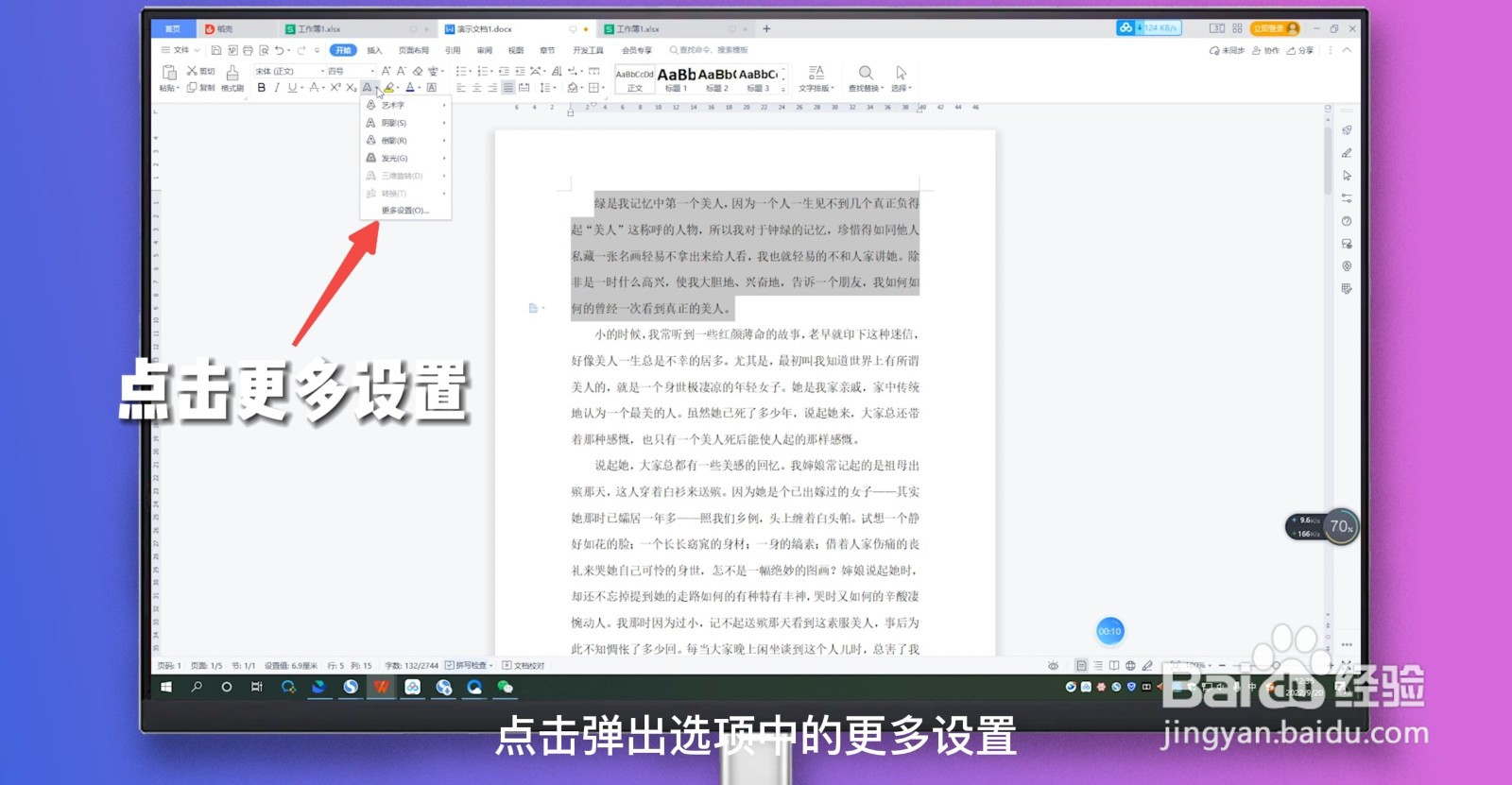Click the text effects A icon

(367, 88)
